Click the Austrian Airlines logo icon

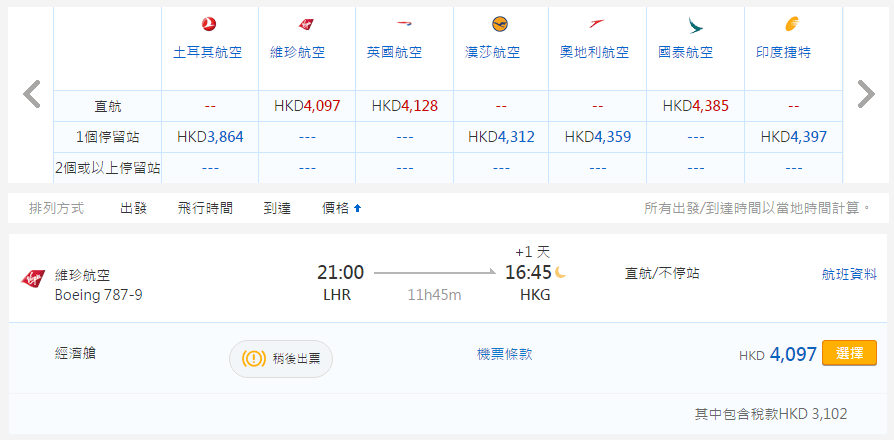click(x=597, y=24)
